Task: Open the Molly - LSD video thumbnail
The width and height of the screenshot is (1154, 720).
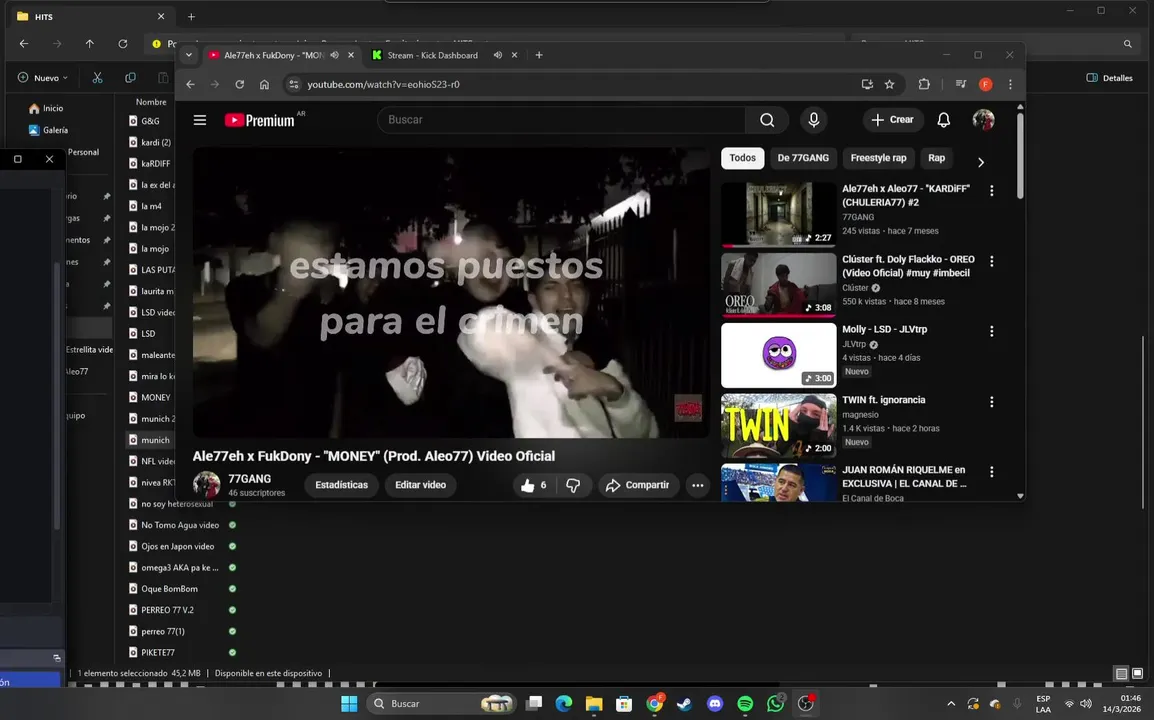Action: (x=779, y=356)
